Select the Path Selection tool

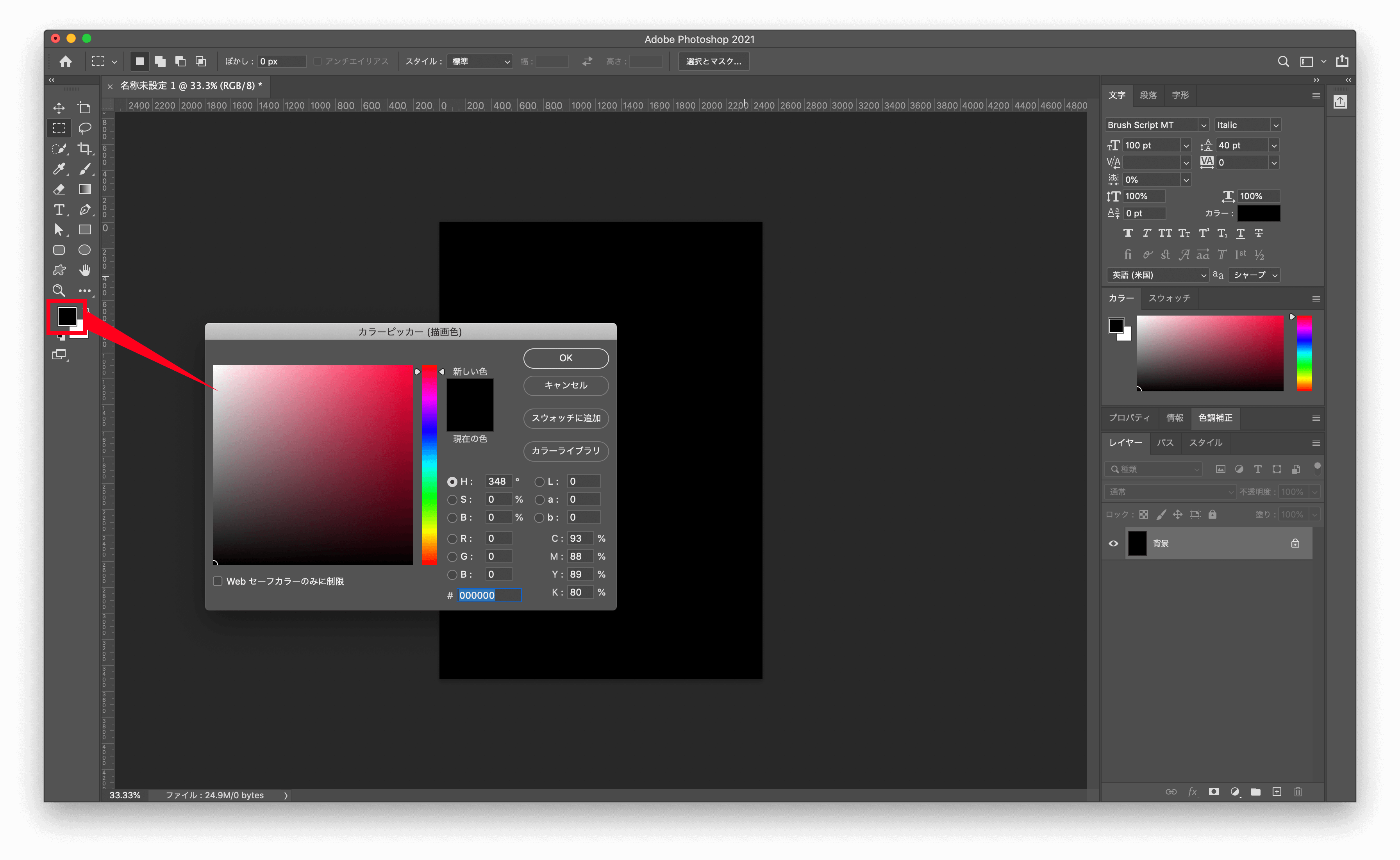[x=59, y=230]
